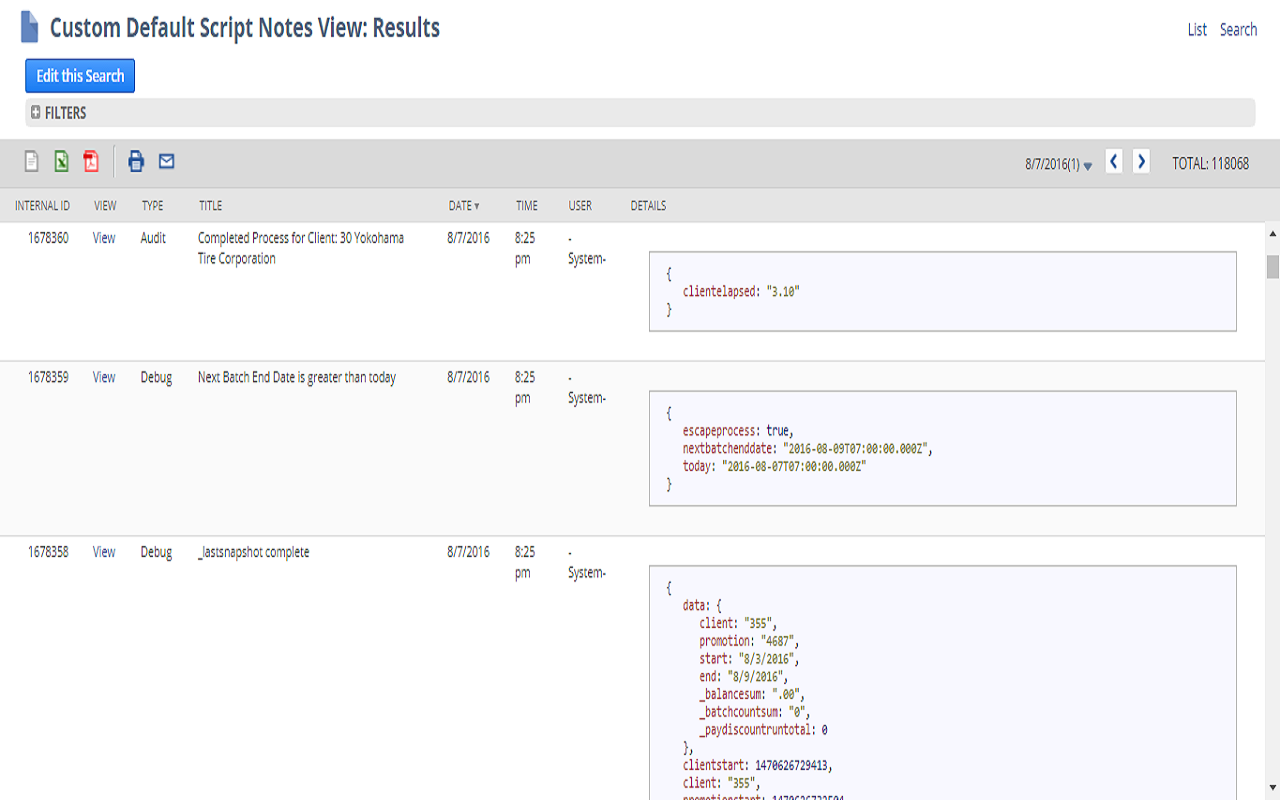Export results to Excel icon

61,161
